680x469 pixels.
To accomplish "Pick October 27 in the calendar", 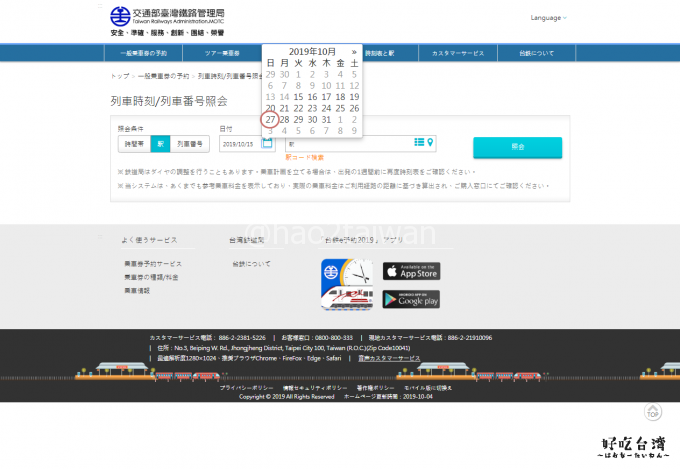I will click(x=270, y=119).
